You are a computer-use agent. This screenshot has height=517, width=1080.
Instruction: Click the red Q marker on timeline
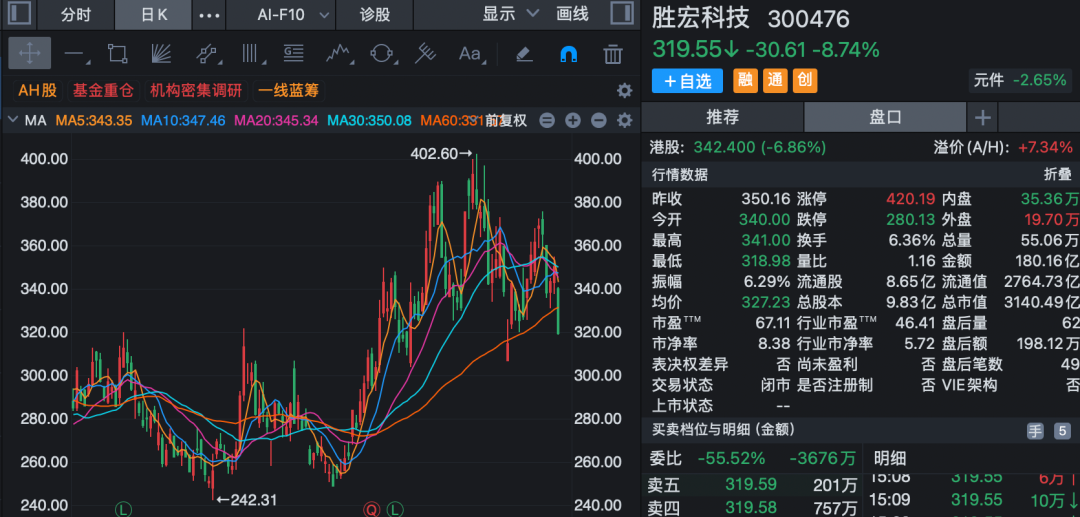click(372, 509)
